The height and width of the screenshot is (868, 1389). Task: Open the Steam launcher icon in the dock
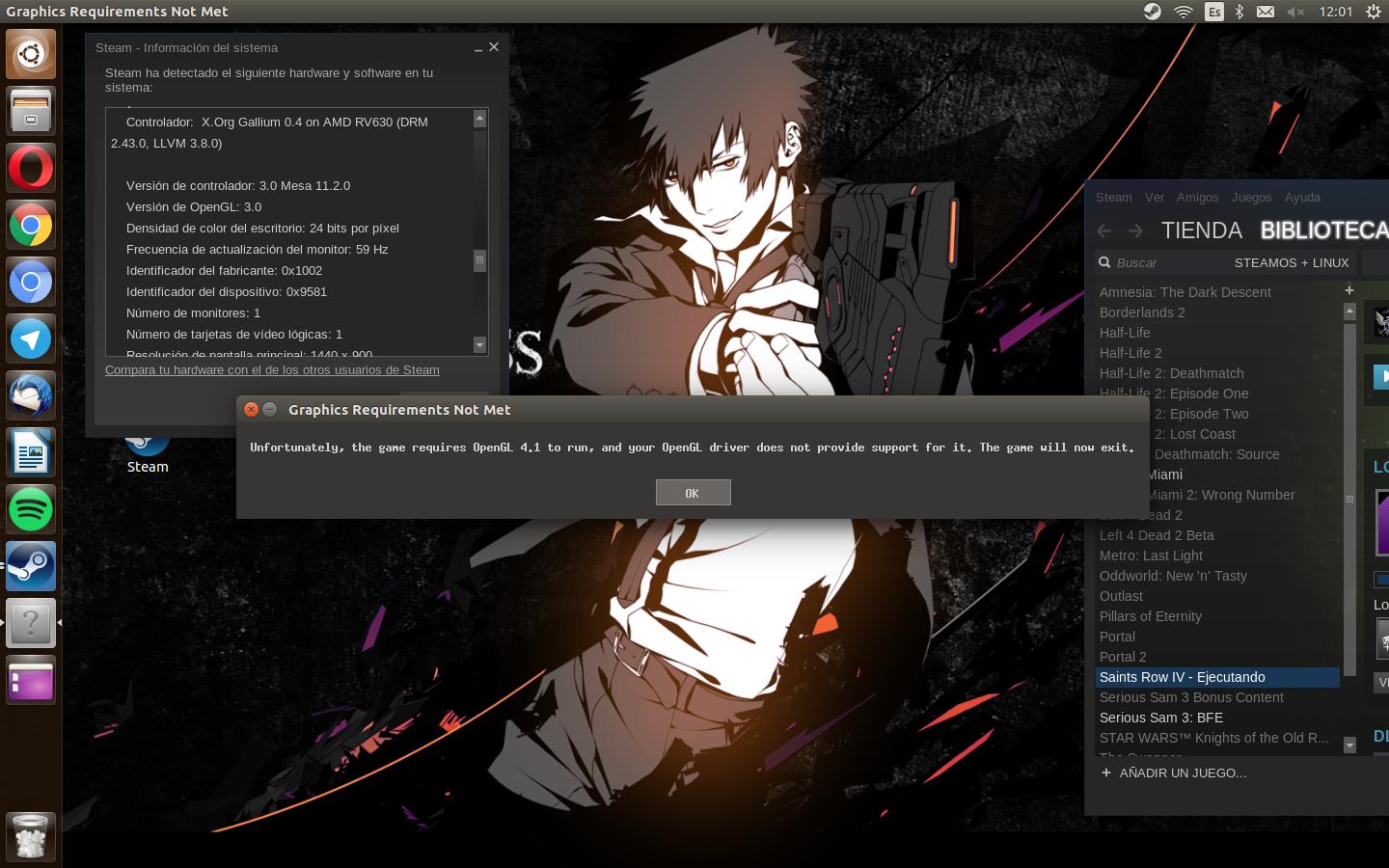coord(31,566)
